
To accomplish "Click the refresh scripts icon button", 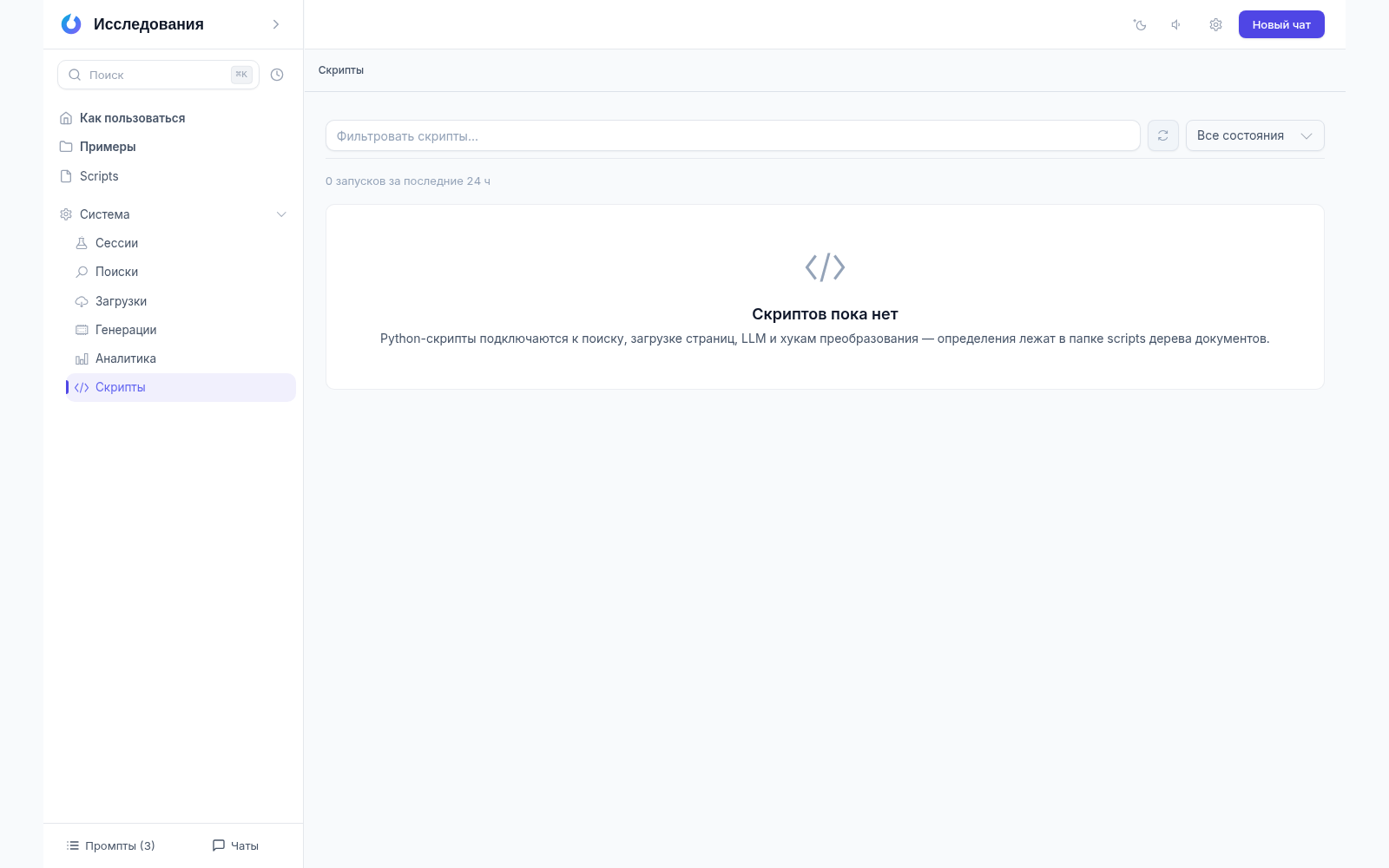I will click(x=1163, y=135).
